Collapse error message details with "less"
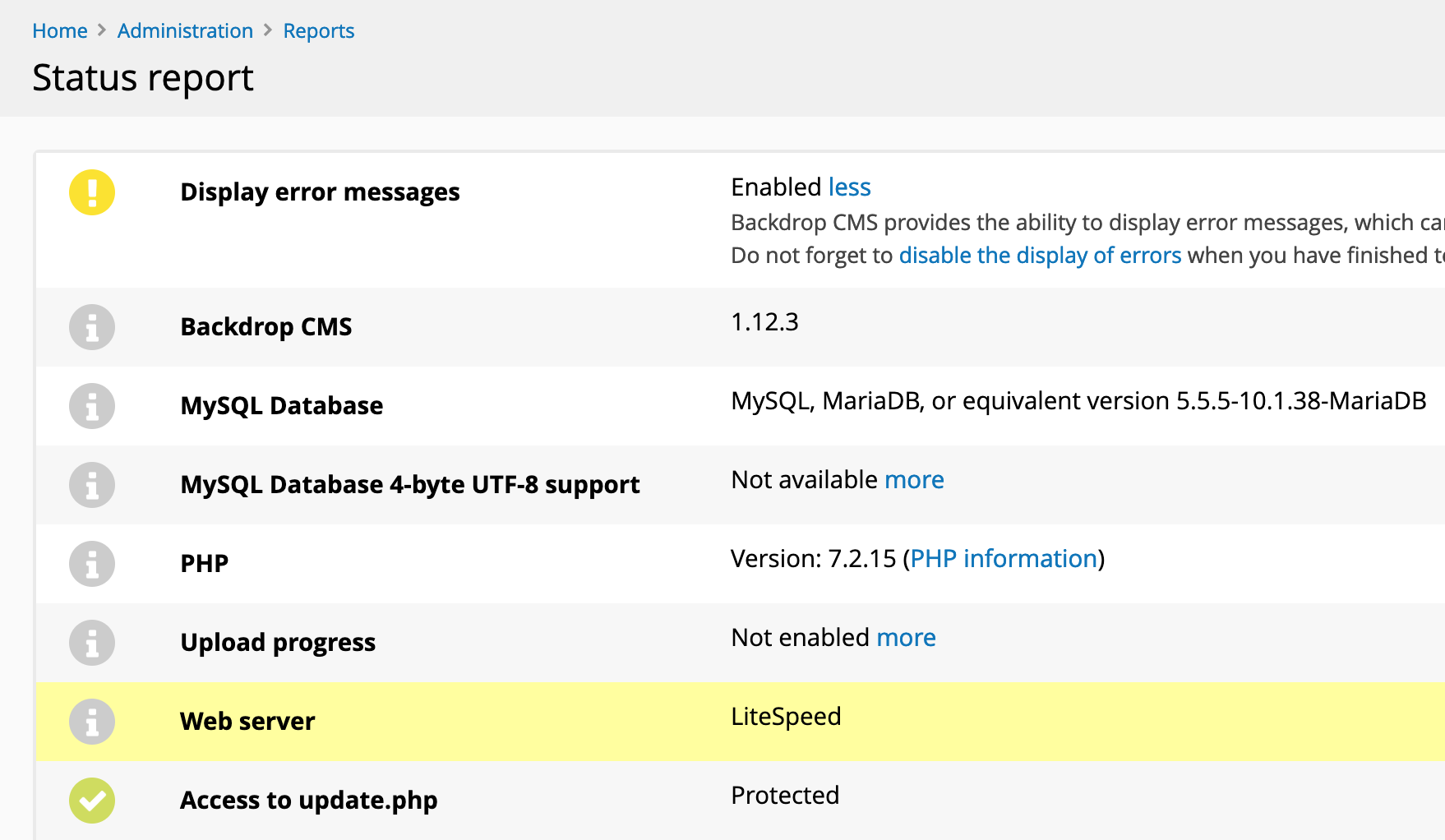 [x=849, y=187]
